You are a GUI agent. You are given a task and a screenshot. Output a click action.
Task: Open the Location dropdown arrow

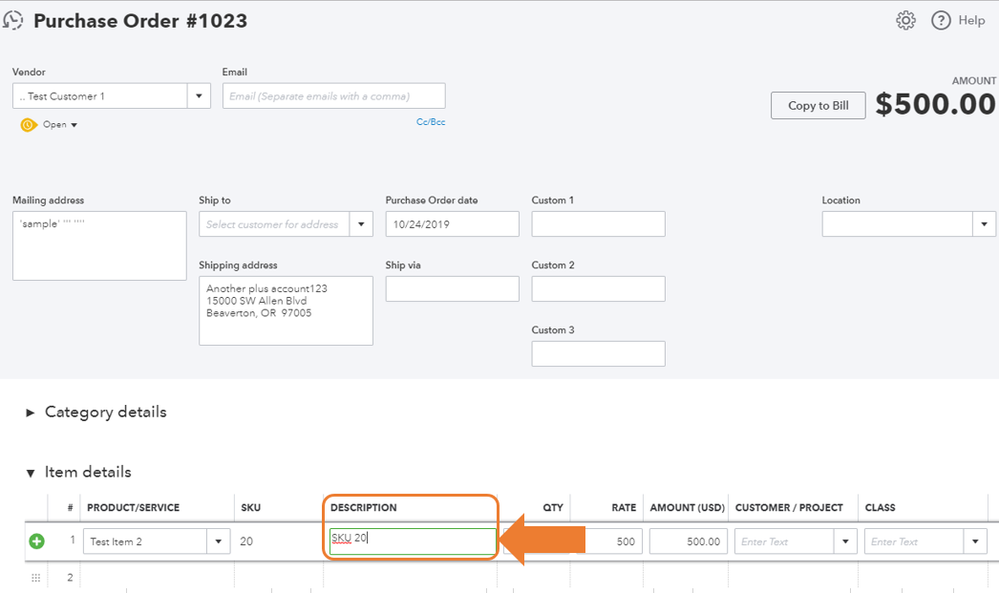click(x=984, y=224)
